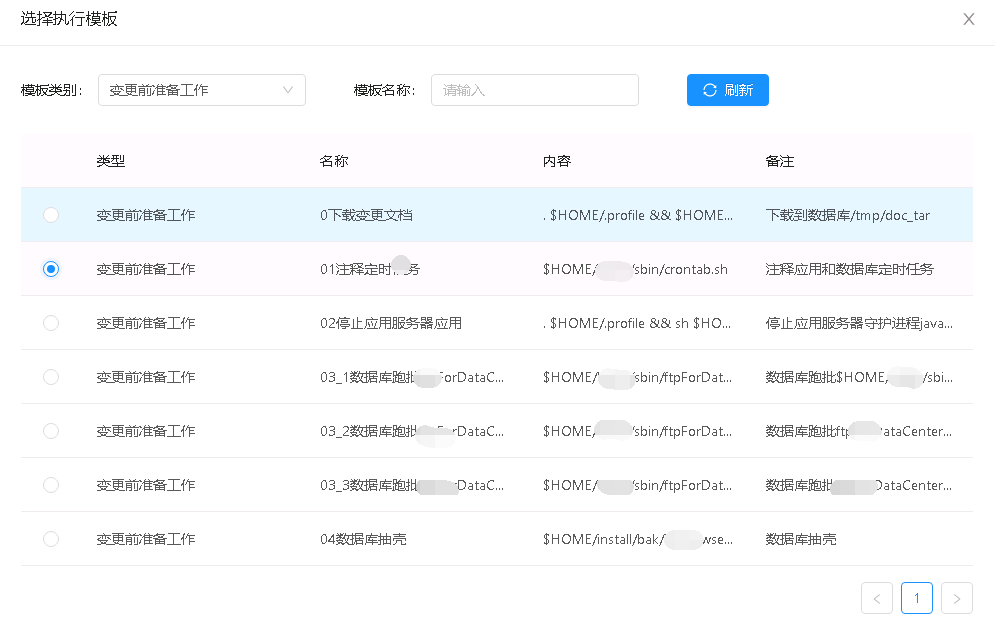Image resolution: width=995 pixels, height=622 pixels.
Task: Click remark 注释应用和数据库定时任务
Action: pos(849,269)
